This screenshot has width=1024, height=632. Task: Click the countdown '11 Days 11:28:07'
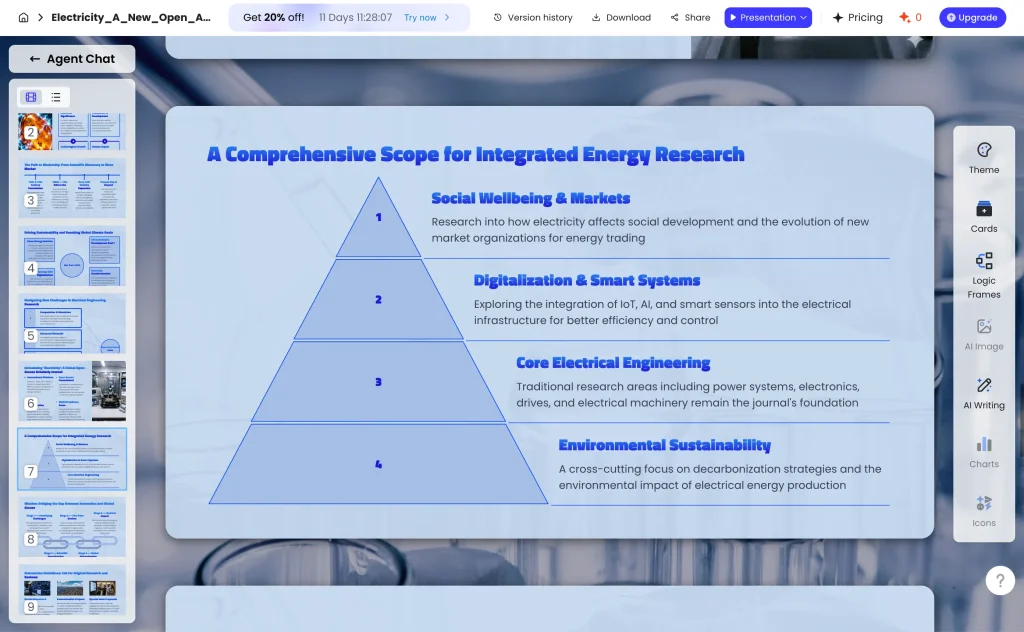355,18
